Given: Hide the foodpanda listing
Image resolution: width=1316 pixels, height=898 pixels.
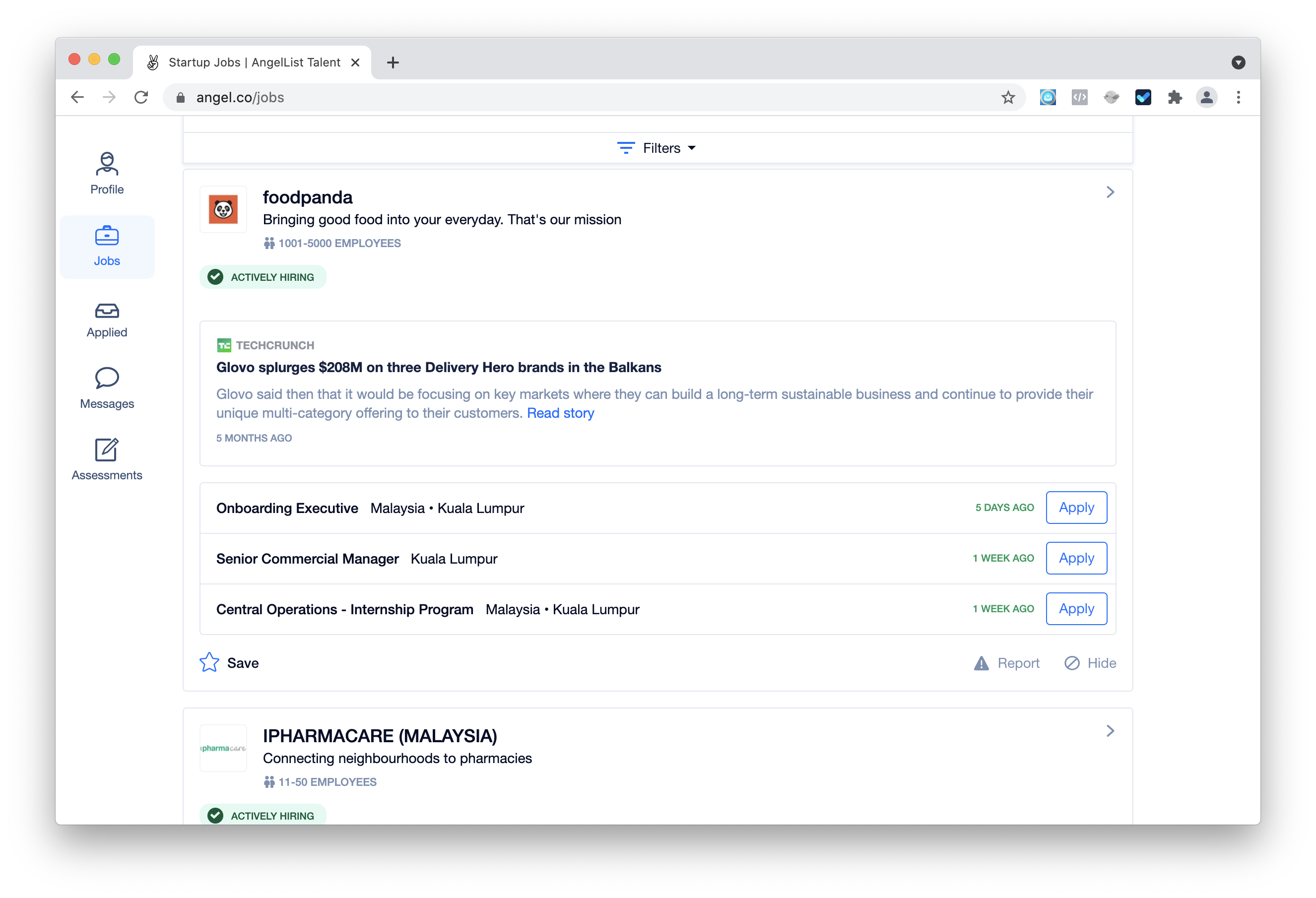Looking at the screenshot, I should tap(1090, 663).
